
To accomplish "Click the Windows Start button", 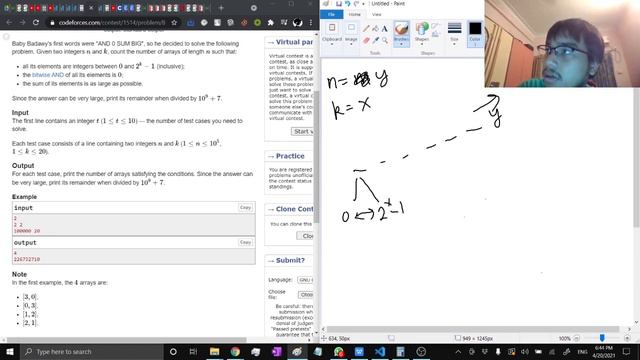I will (9, 351).
